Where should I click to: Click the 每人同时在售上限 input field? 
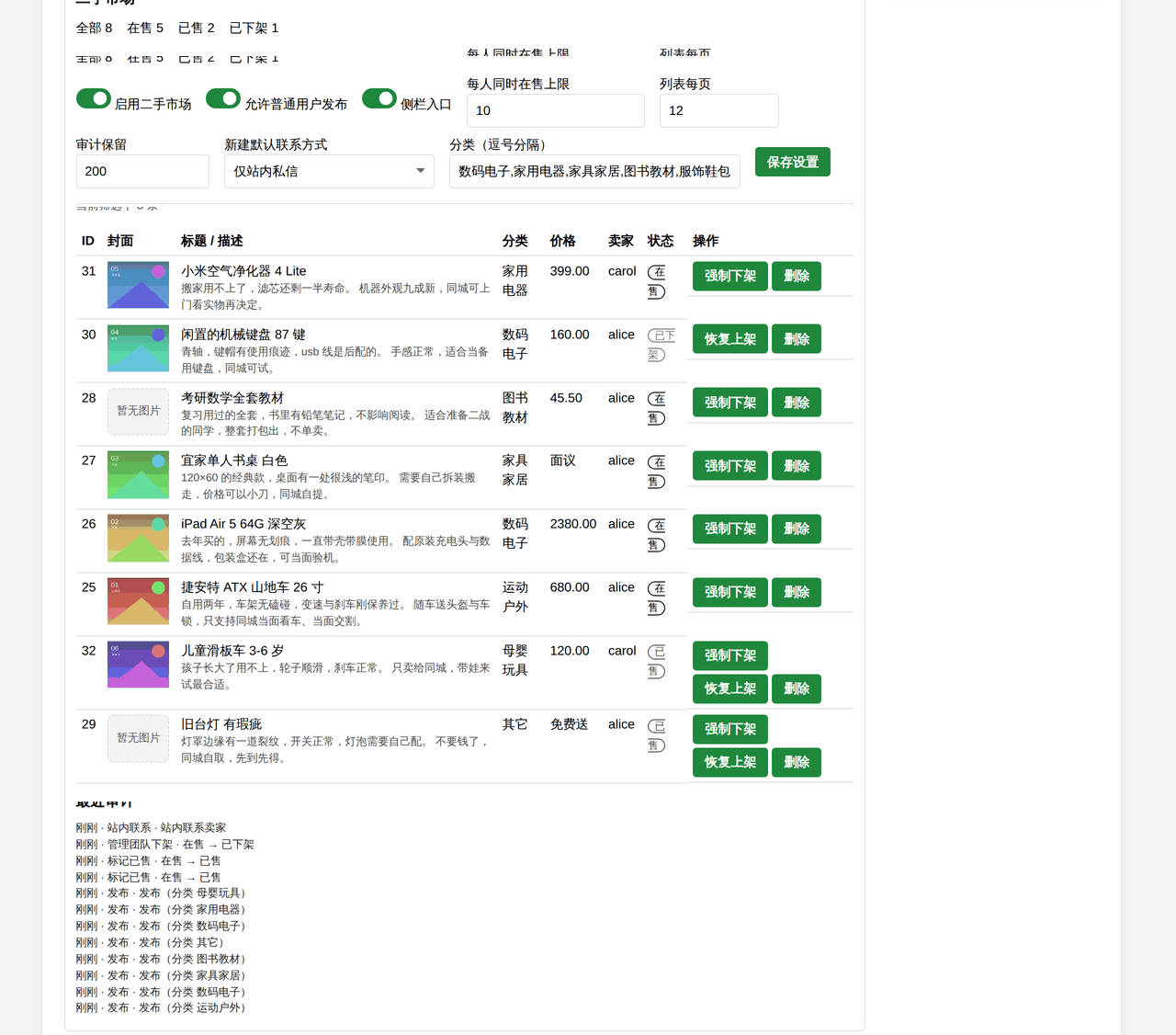[556, 110]
